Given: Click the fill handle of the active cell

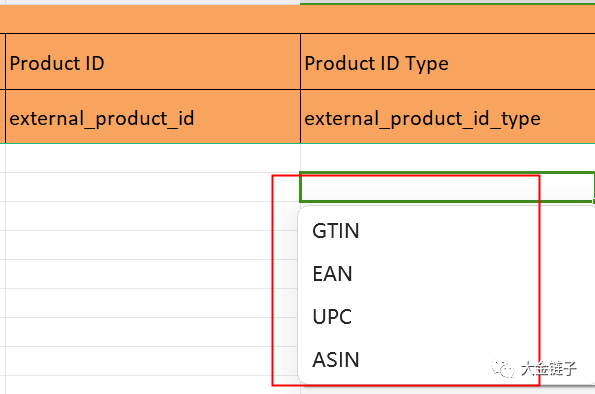Looking at the screenshot, I should (593, 202).
